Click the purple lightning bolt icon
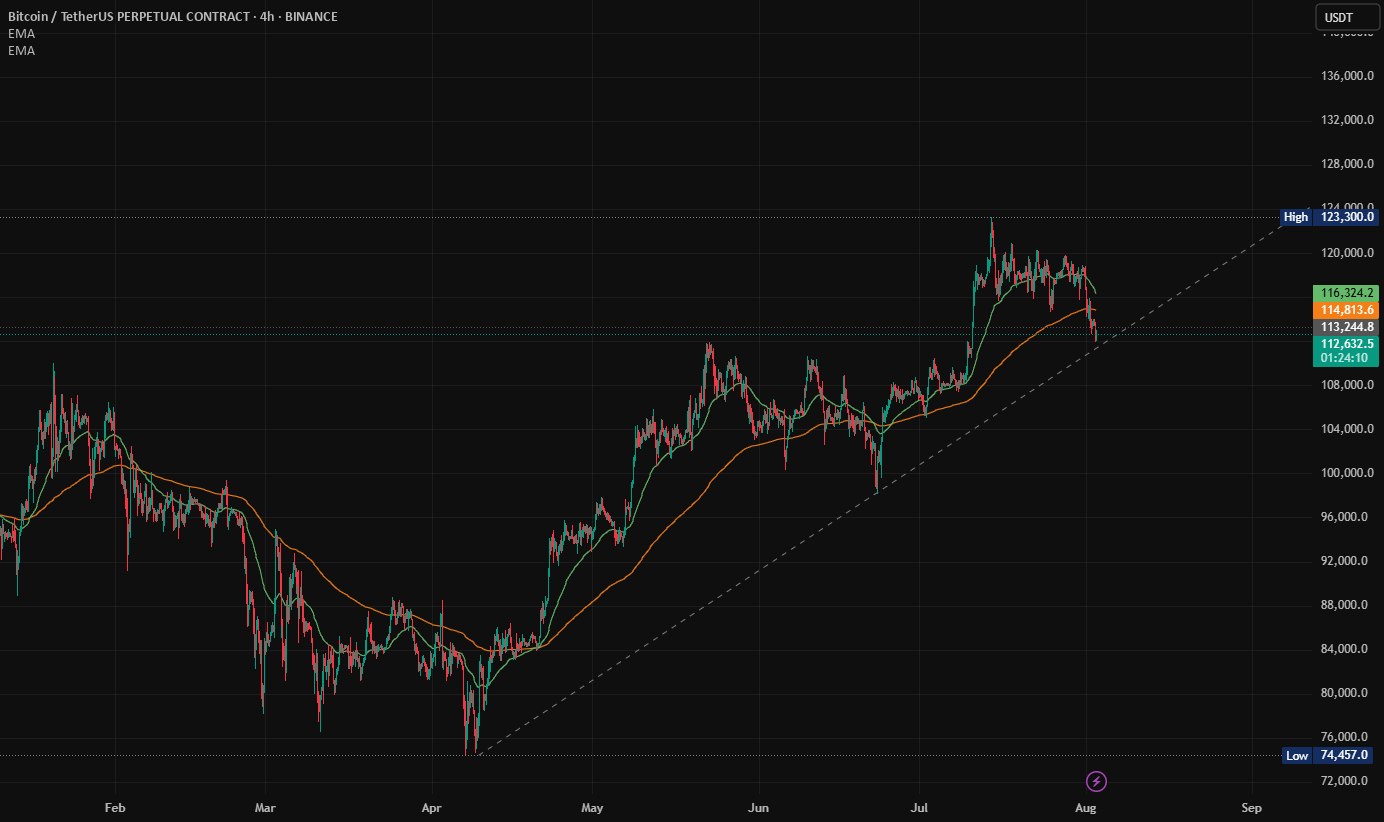 click(1097, 781)
